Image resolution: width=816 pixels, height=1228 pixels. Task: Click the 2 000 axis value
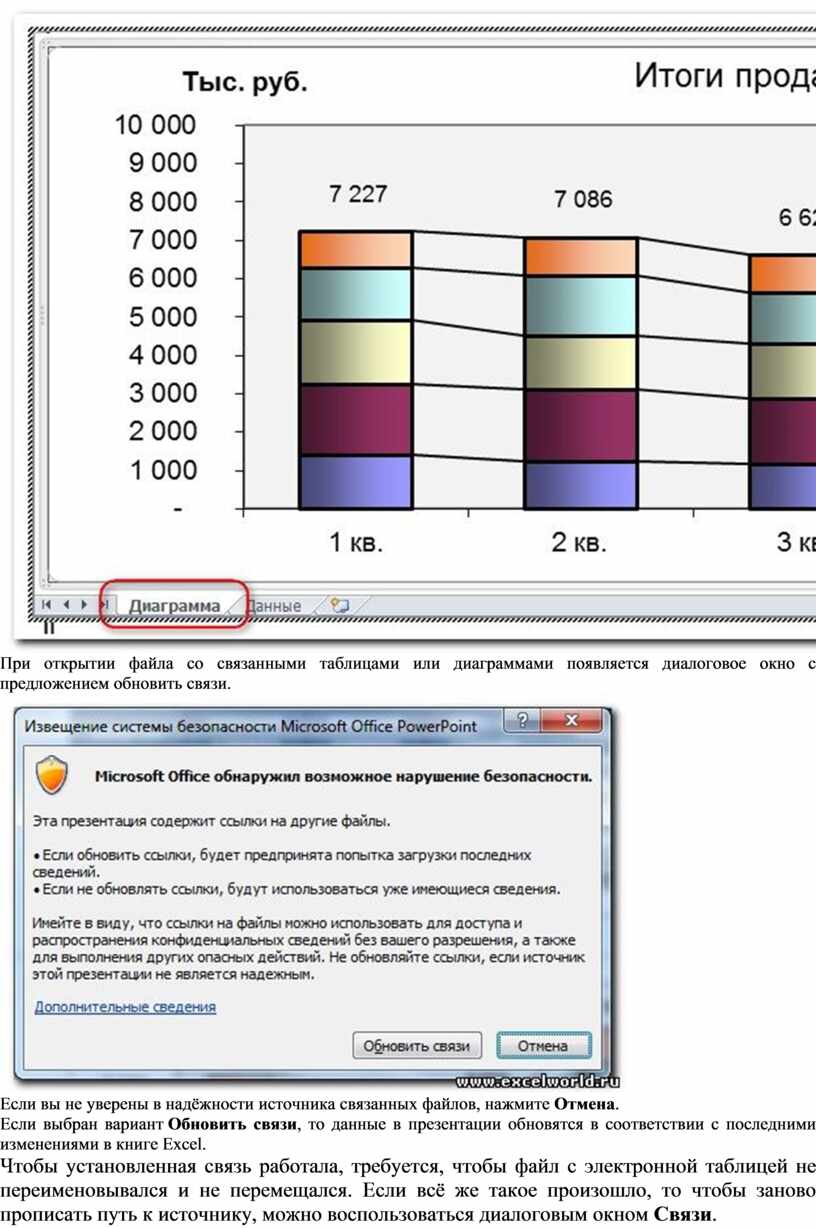[163, 432]
